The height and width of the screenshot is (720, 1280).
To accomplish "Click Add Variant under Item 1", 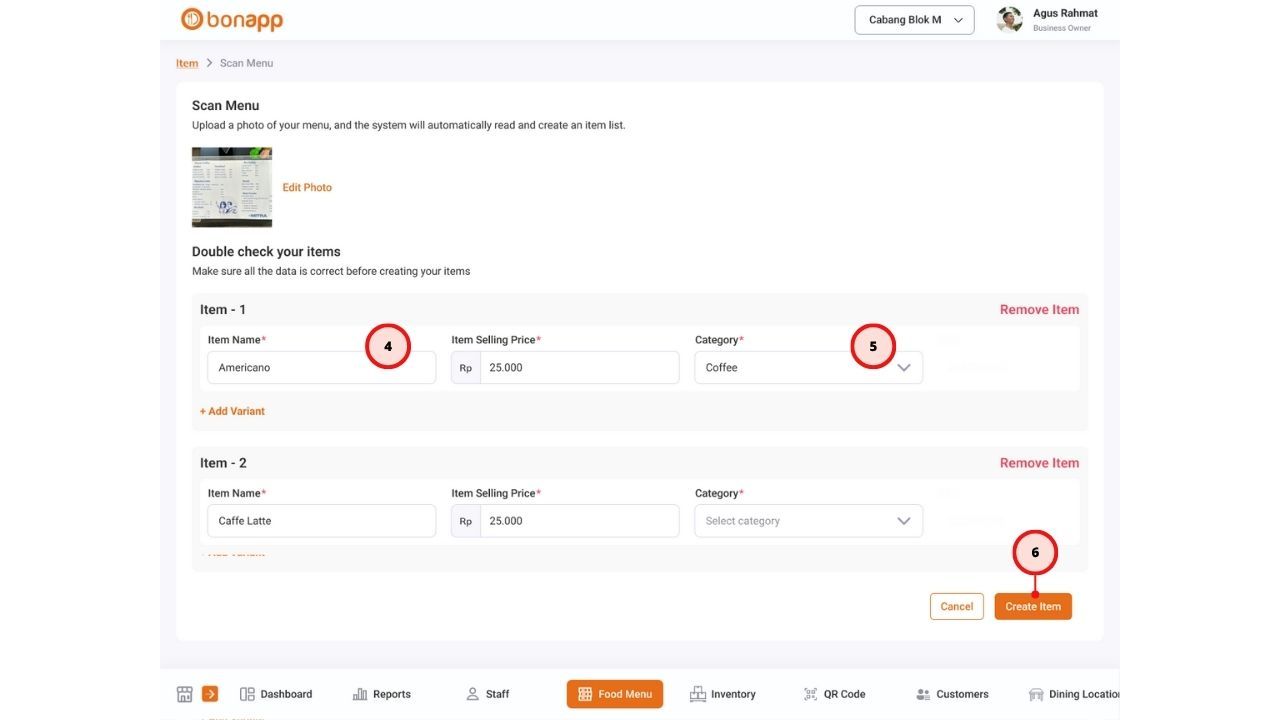I will click(232, 411).
